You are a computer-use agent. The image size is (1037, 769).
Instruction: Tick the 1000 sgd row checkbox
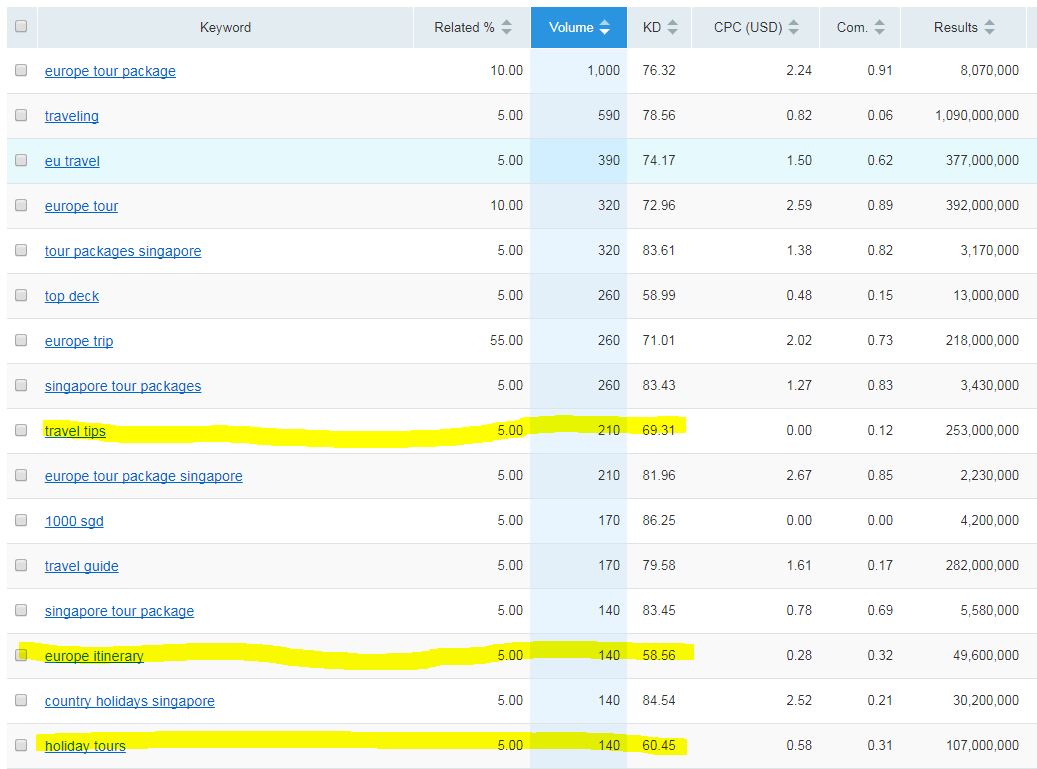tap(21, 520)
